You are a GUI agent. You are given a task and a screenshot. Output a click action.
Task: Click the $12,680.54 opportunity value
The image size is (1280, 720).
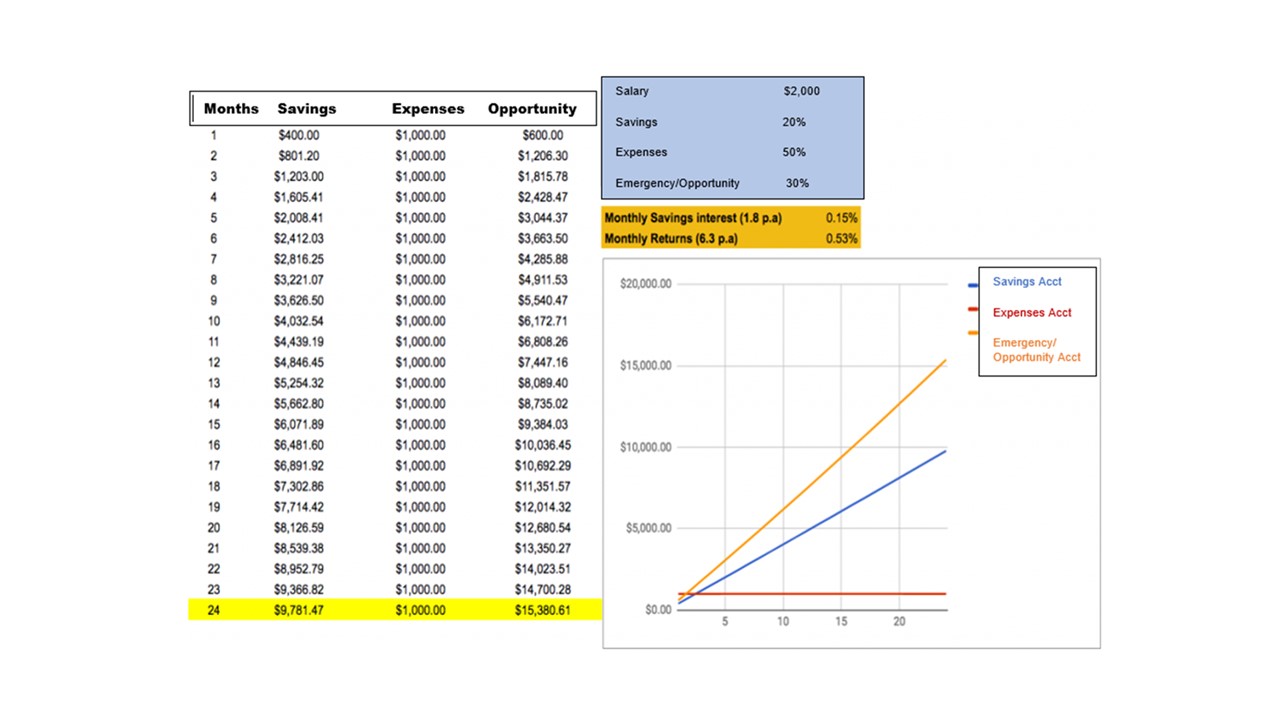point(543,527)
